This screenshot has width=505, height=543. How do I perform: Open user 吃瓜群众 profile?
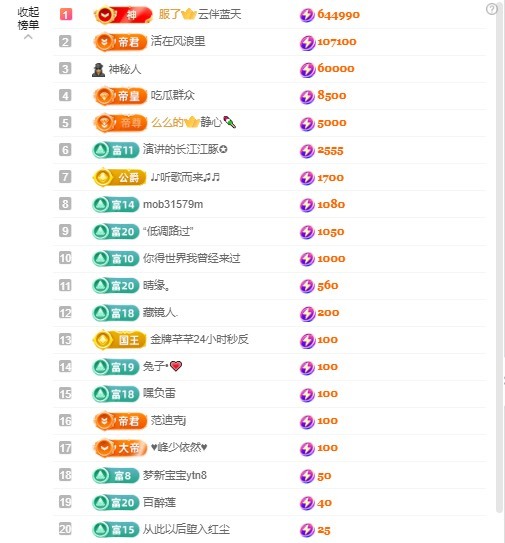172,95
